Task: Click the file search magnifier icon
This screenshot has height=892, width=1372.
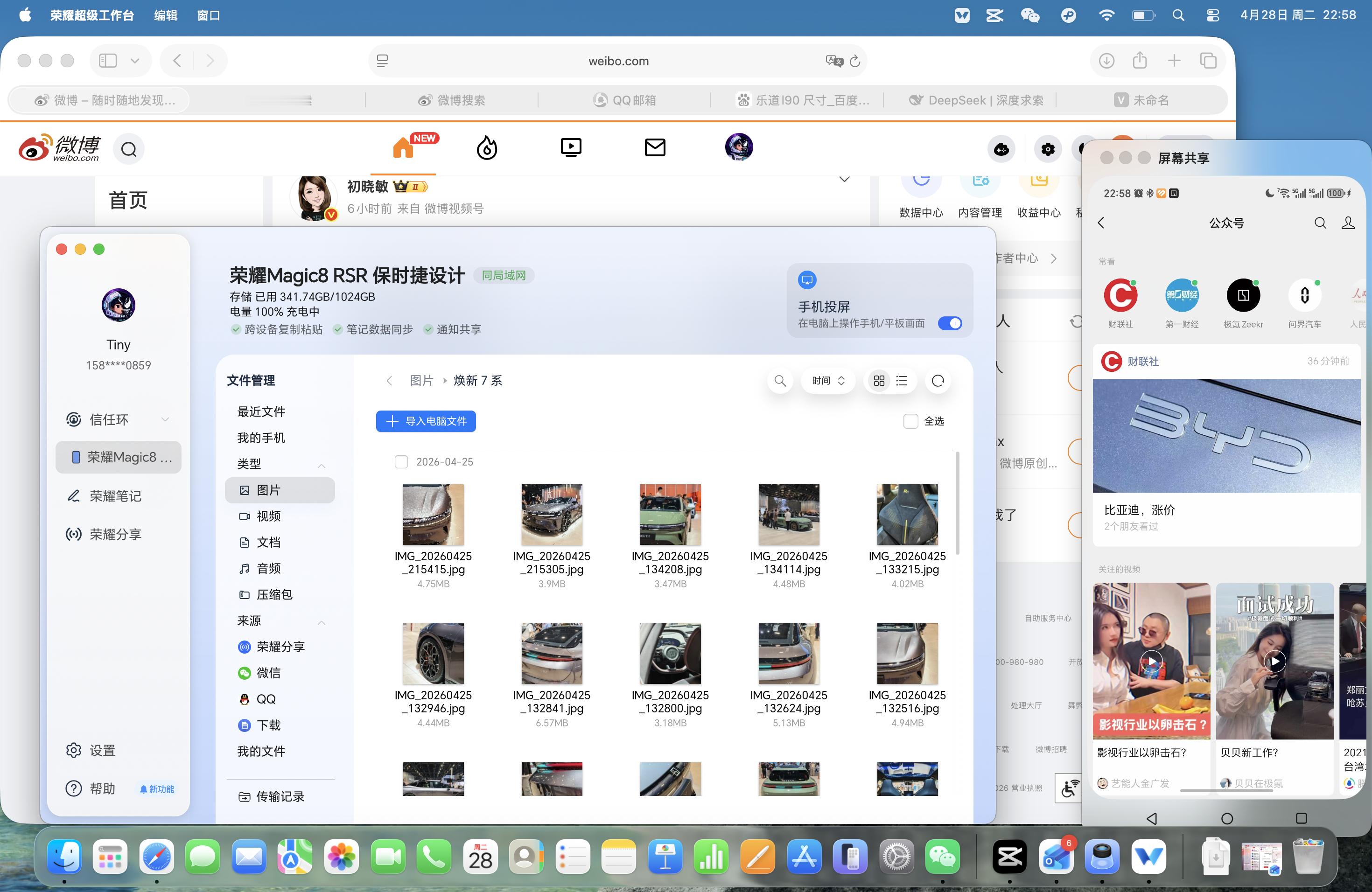Action: click(780, 381)
